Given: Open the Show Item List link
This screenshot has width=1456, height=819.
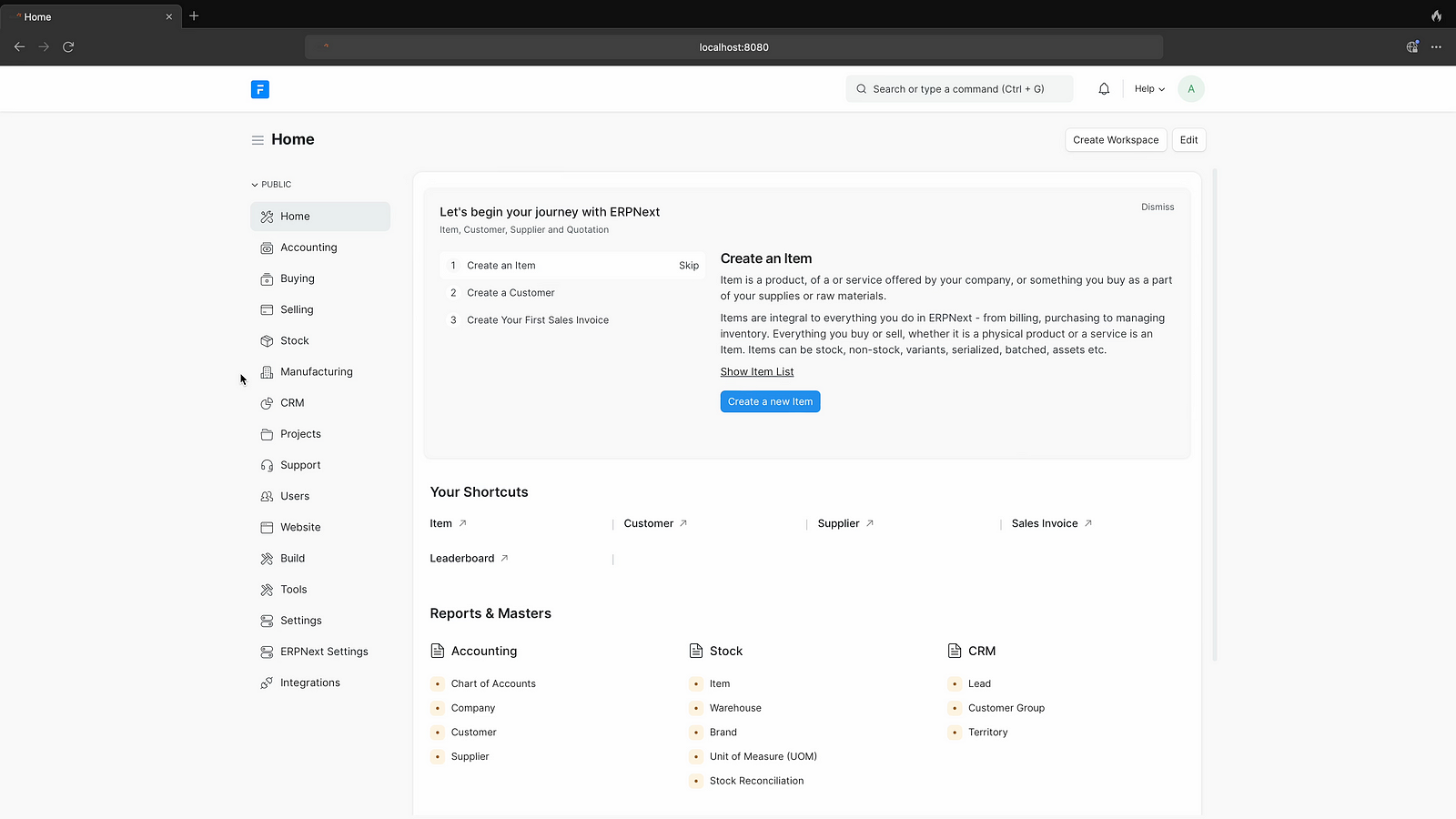Looking at the screenshot, I should click(756, 372).
